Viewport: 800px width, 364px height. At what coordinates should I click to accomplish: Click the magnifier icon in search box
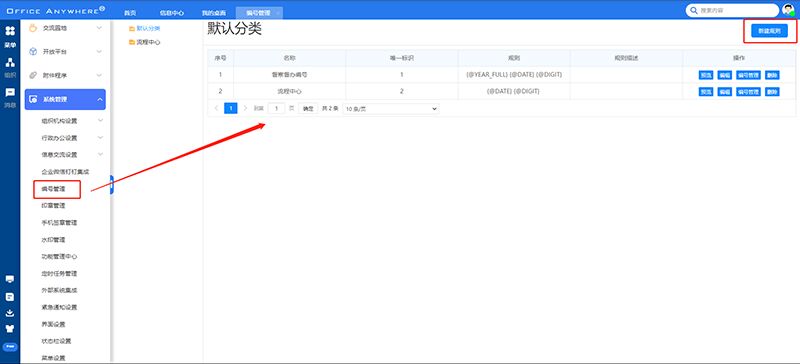[694, 10]
